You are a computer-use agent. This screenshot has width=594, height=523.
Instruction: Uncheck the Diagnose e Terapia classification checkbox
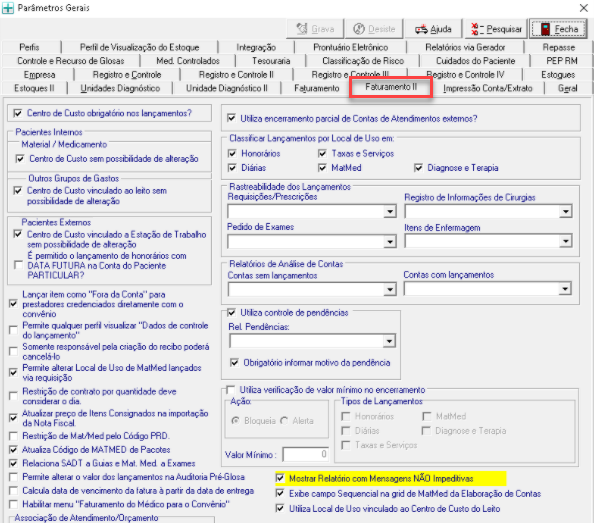coord(418,168)
